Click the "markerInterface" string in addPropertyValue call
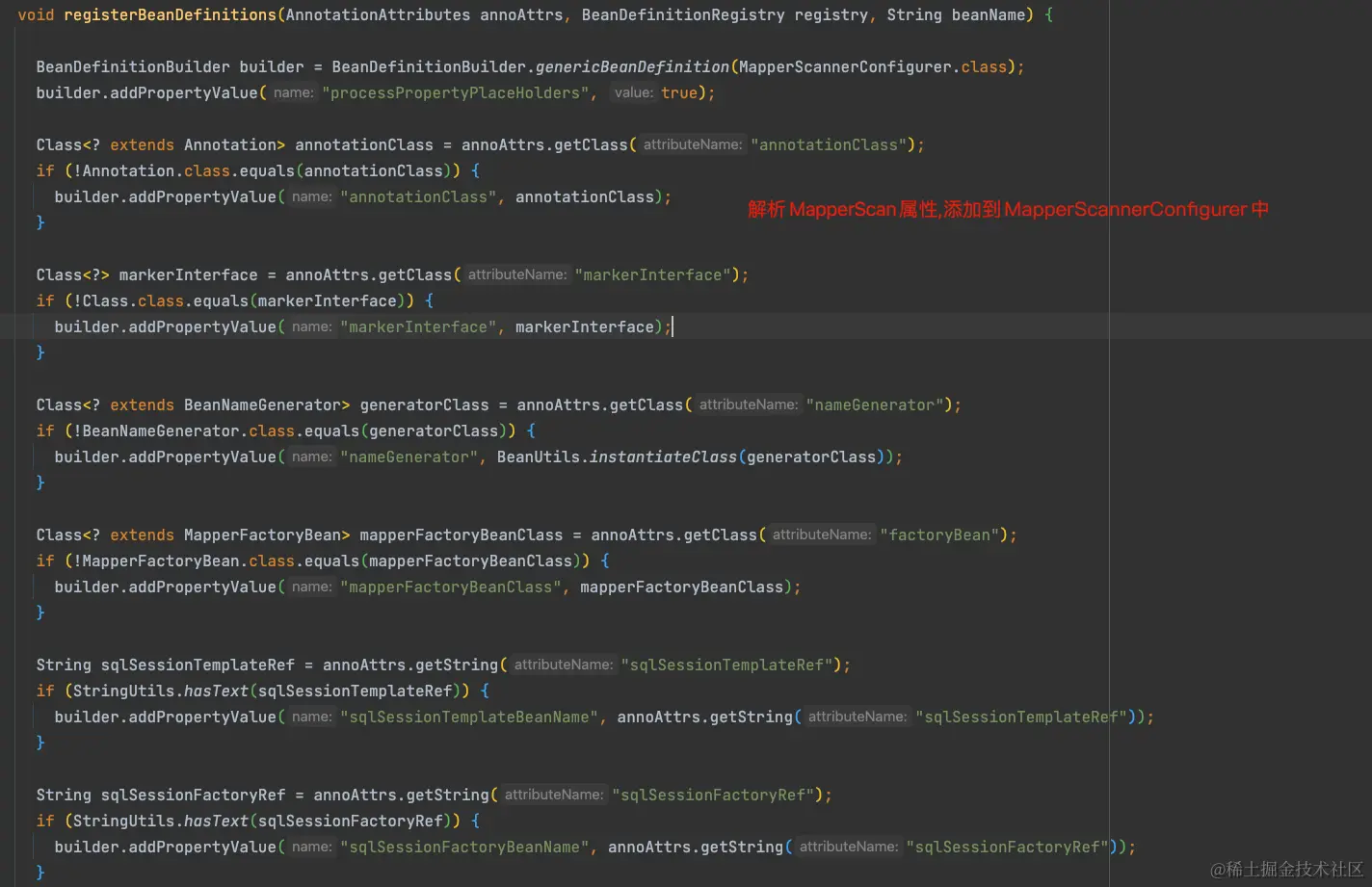 pos(418,326)
